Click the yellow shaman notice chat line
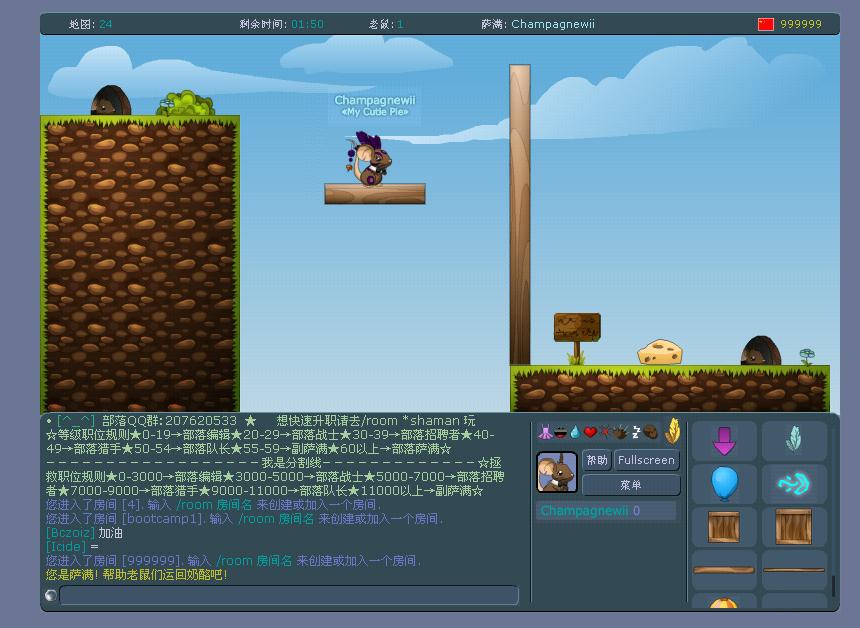The width and height of the screenshot is (860, 628). (x=137, y=575)
